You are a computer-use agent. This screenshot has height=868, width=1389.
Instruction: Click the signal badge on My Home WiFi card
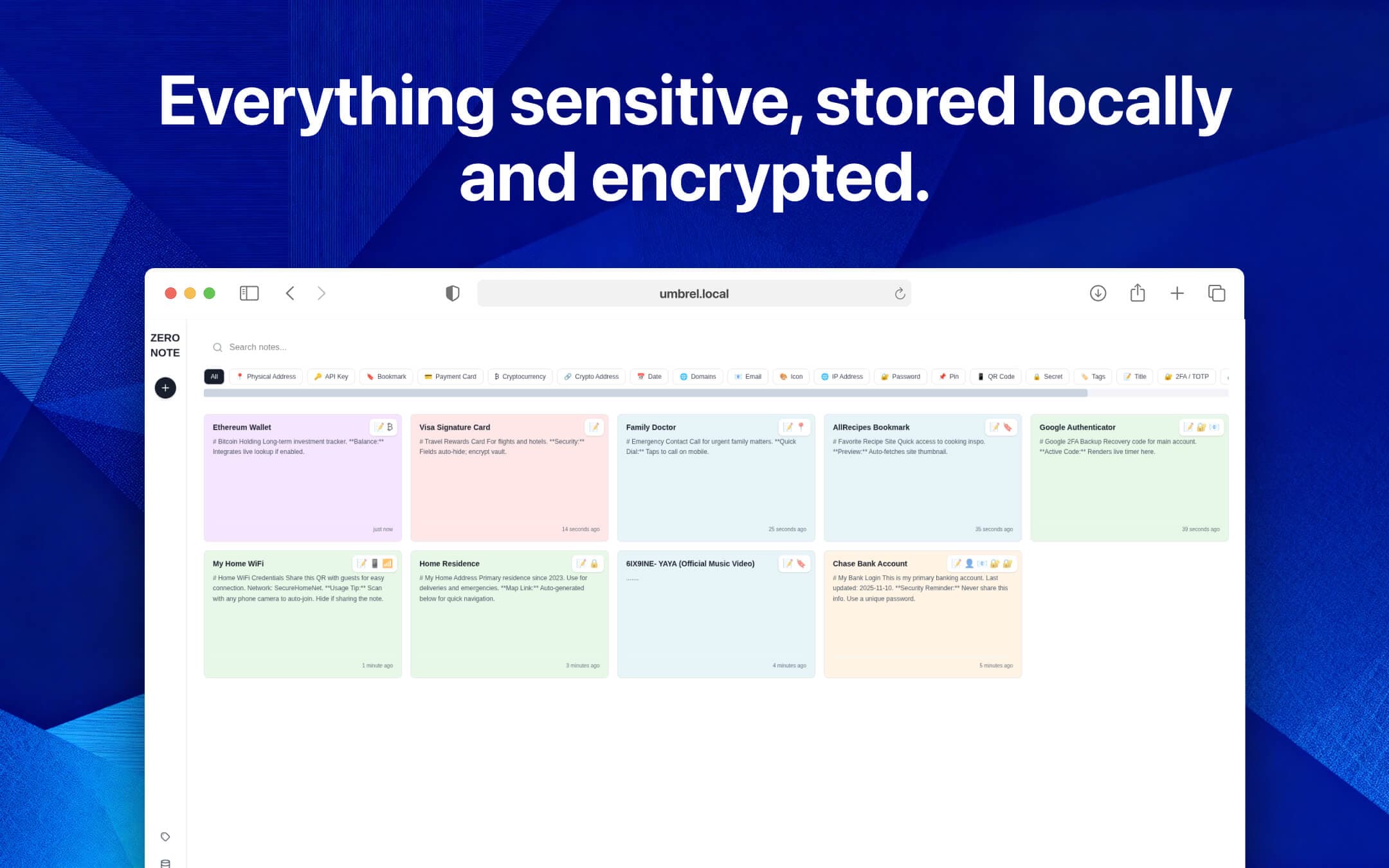coord(388,563)
